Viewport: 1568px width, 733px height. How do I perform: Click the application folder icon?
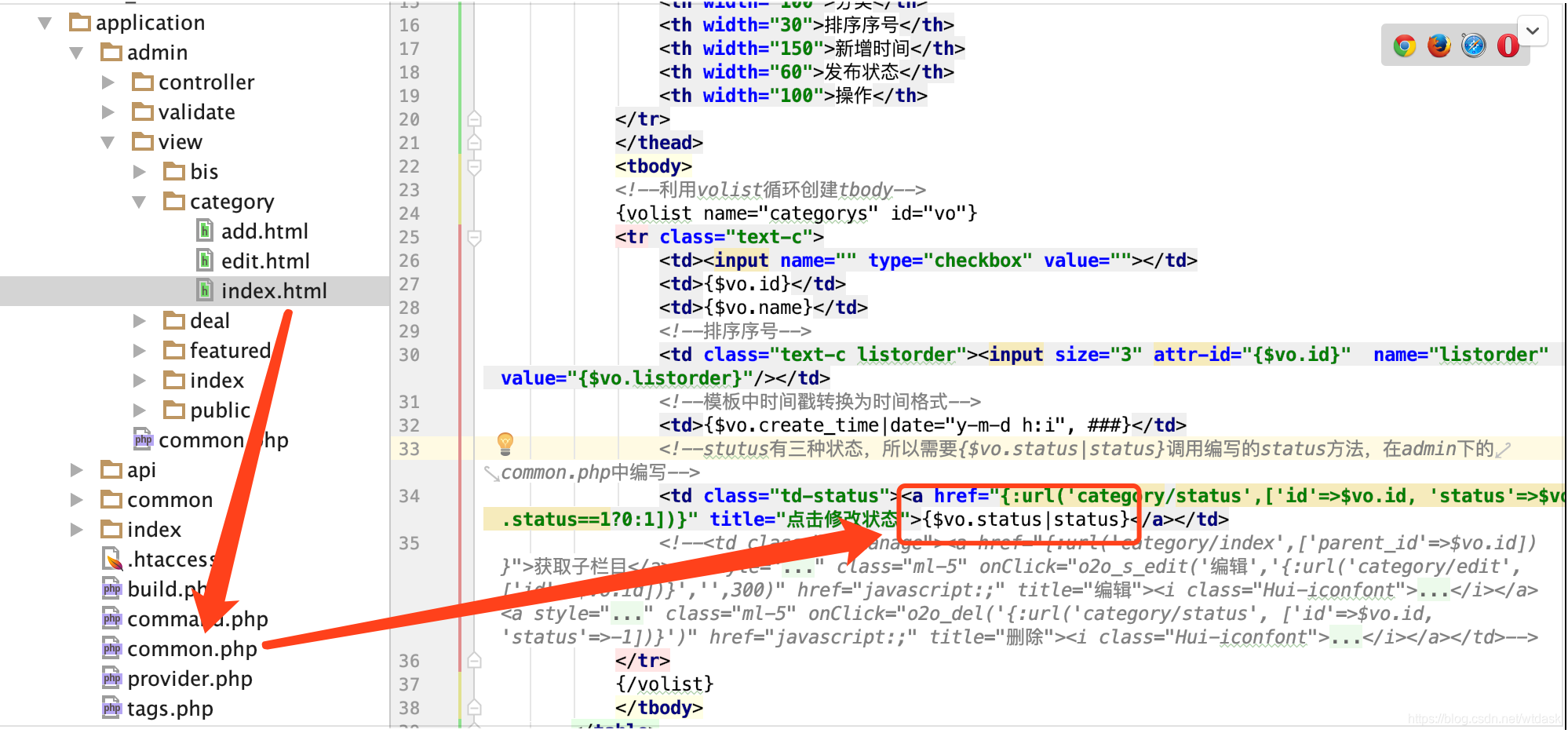coord(80,22)
